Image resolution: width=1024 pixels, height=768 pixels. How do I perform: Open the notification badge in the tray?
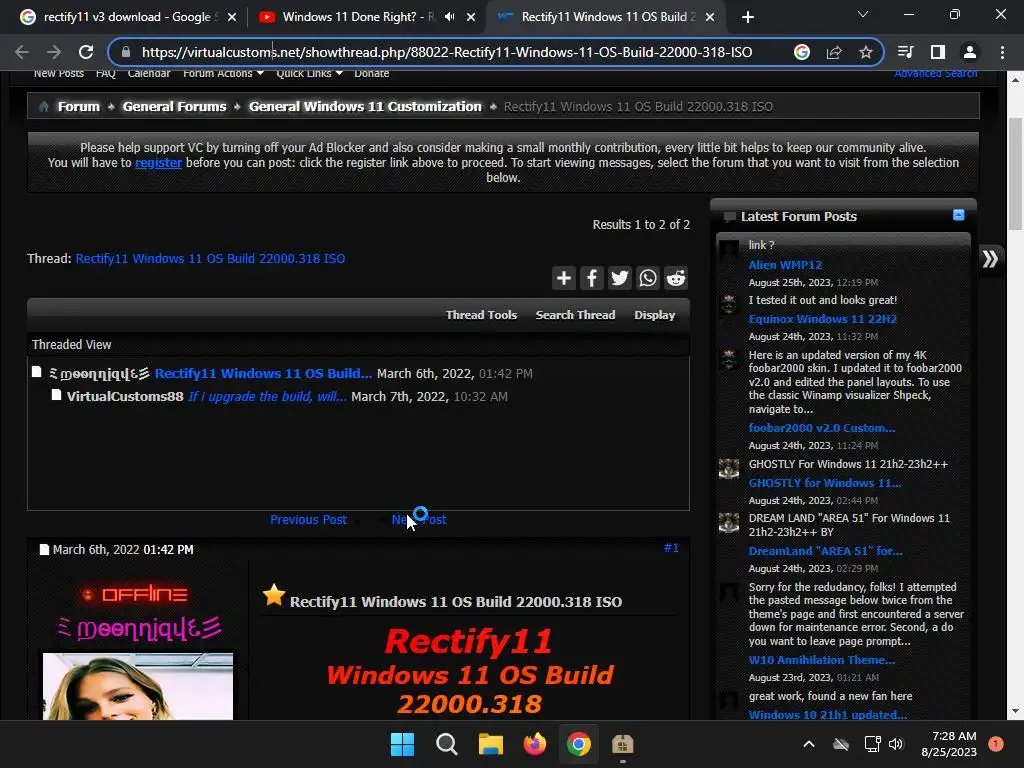click(x=996, y=744)
